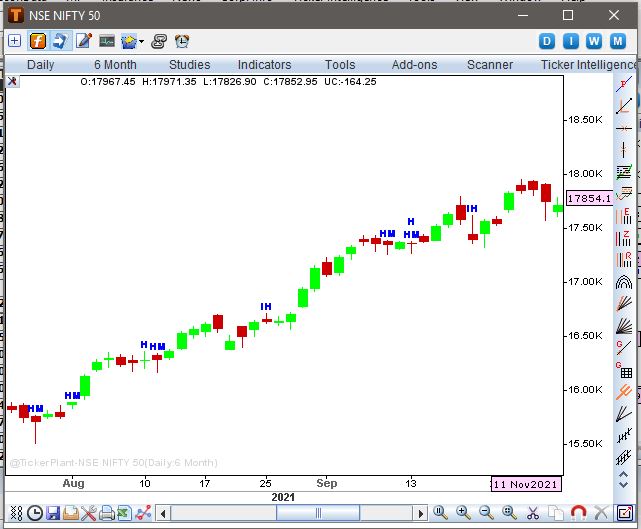Click the dotted grip icon in bottom toolbar

pos(16,513)
